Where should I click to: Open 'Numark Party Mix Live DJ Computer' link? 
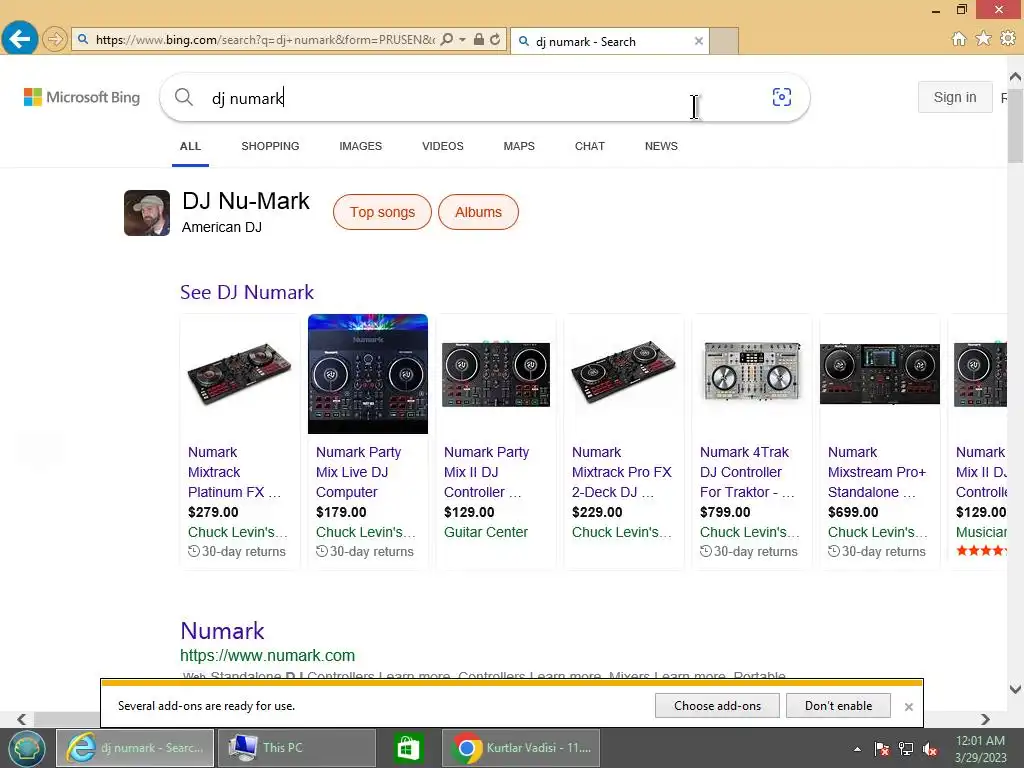point(359,472)
